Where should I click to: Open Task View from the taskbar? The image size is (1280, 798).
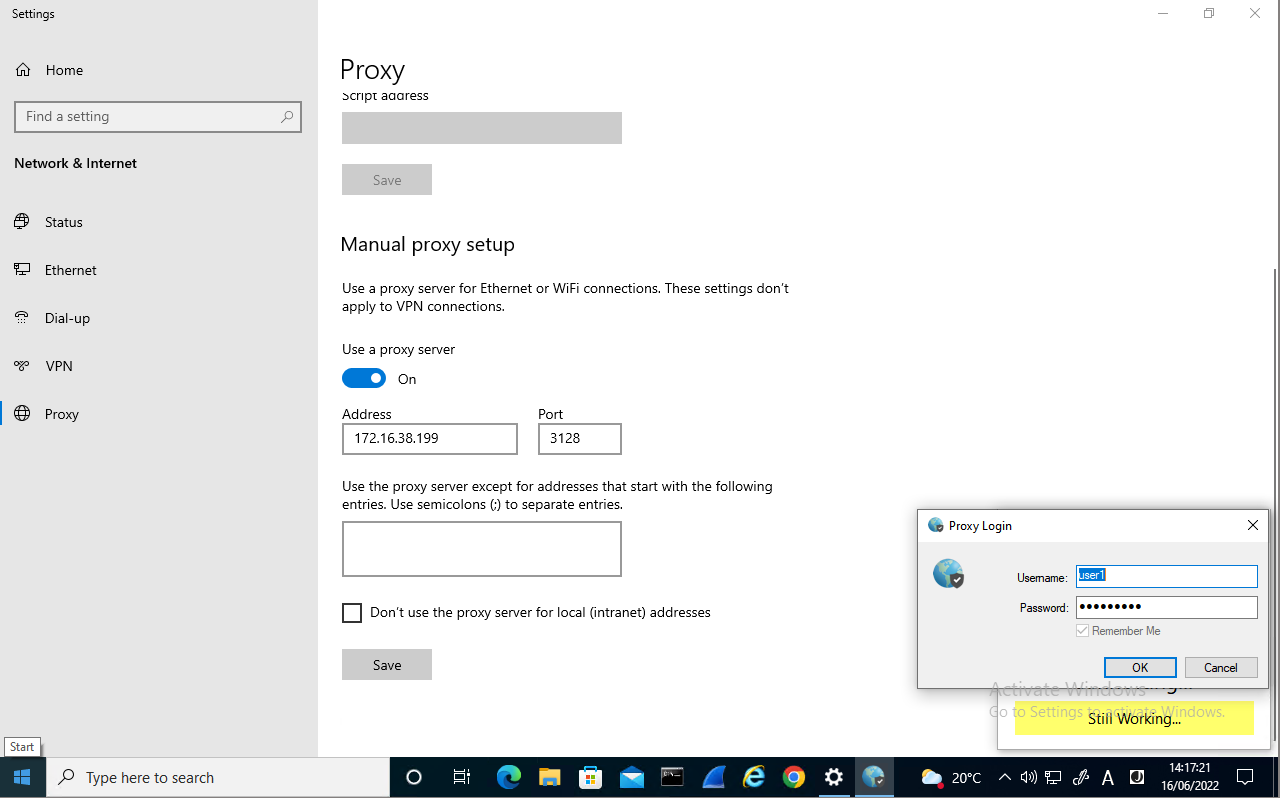coord(461,777)
